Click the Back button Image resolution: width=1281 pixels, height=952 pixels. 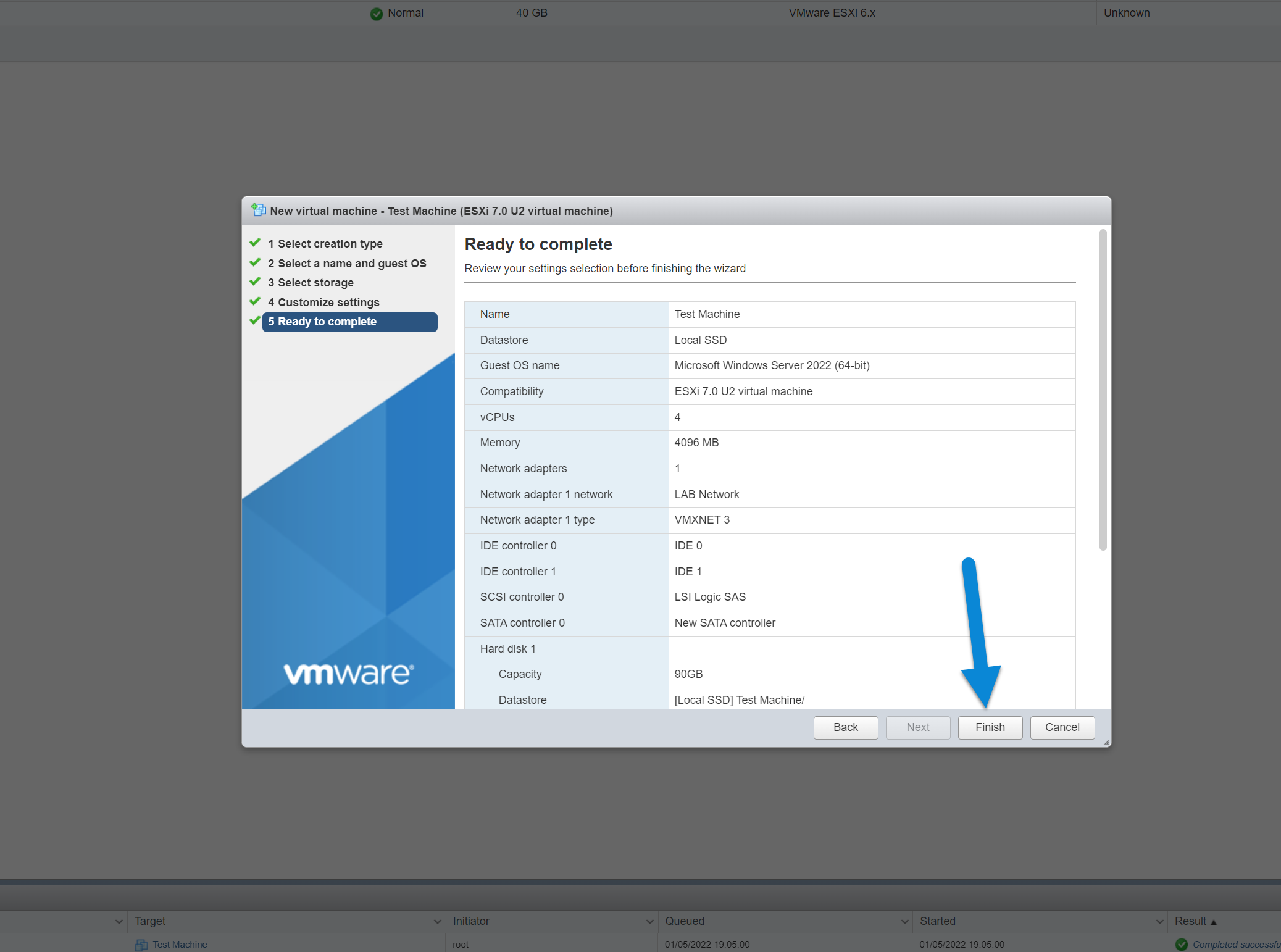click(x=845, y=727)
